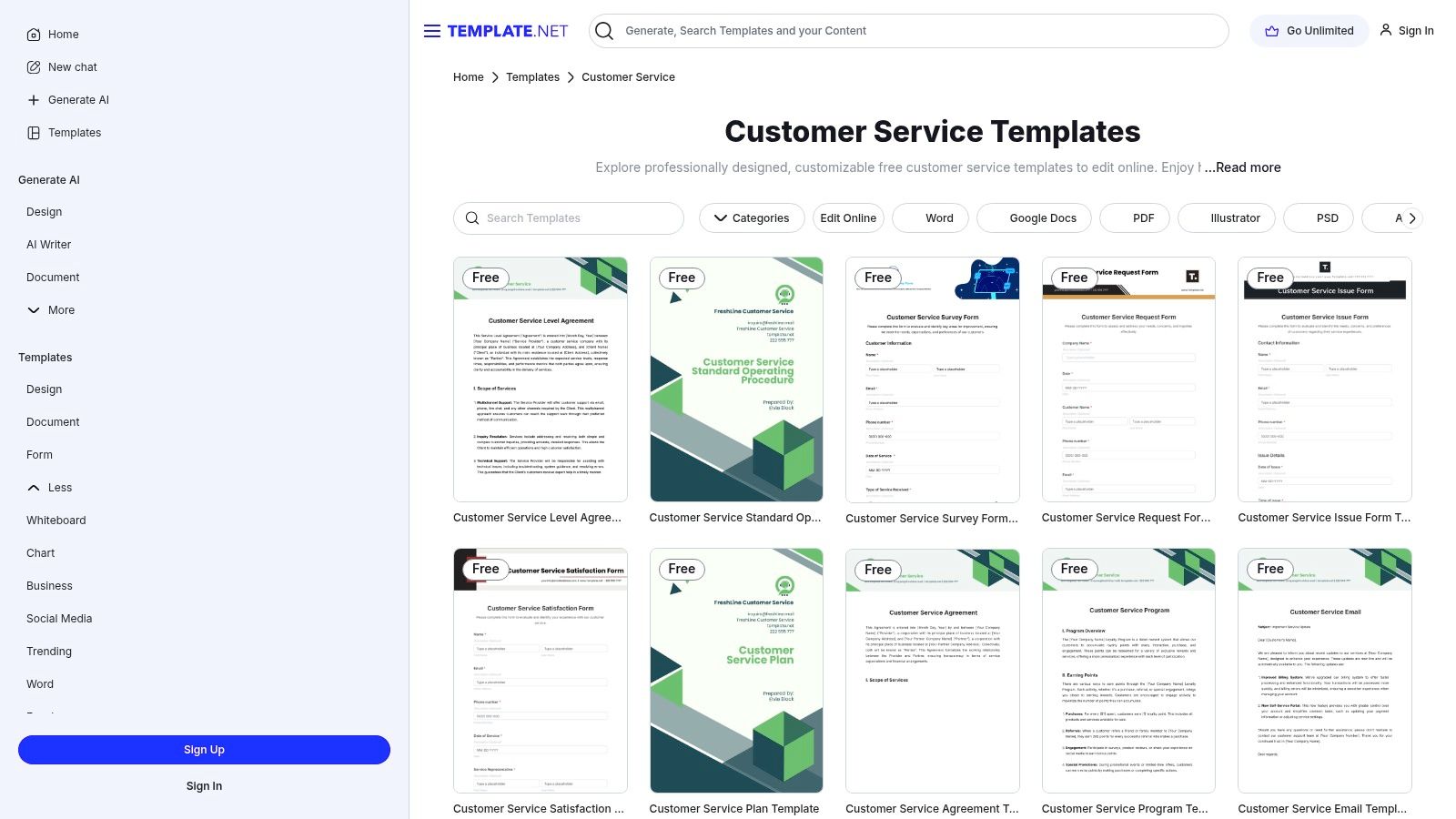Open the Categories dropdown

tap(752, 218)
